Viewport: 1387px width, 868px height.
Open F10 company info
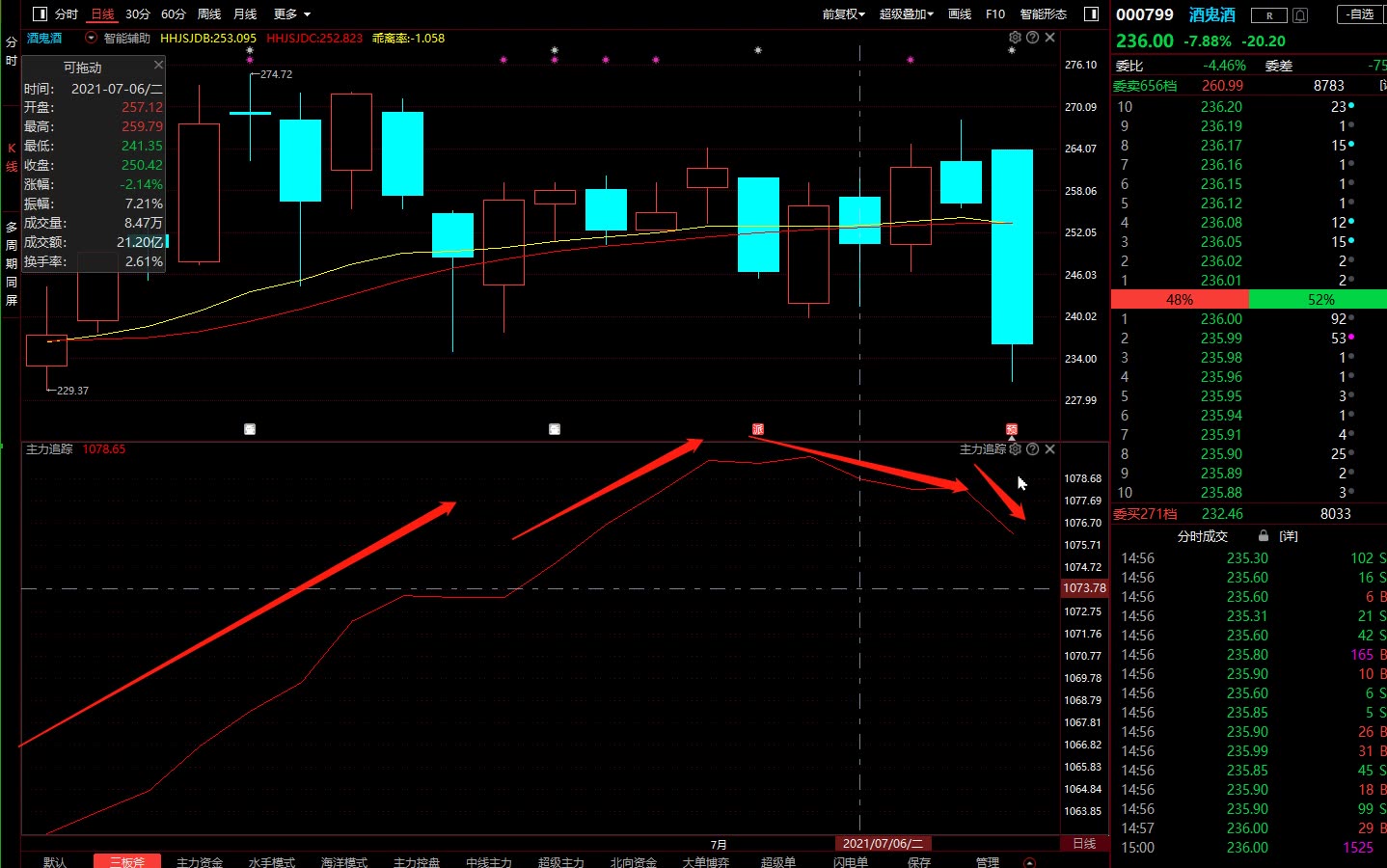coord(995,14)
